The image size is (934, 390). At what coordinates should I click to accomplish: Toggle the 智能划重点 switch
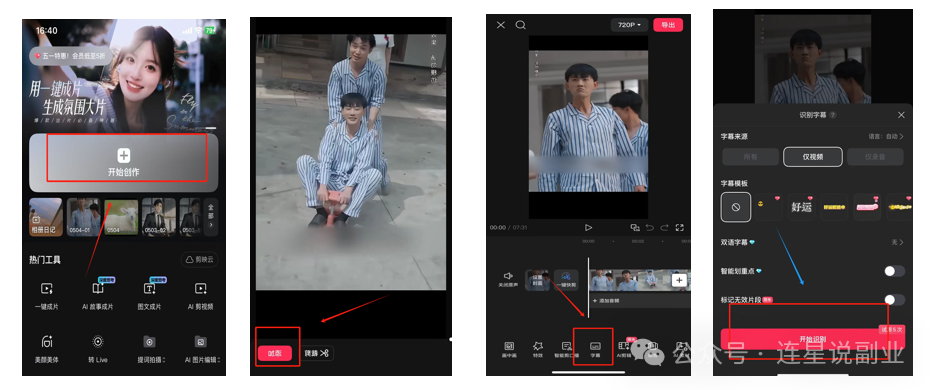[894, 271]
